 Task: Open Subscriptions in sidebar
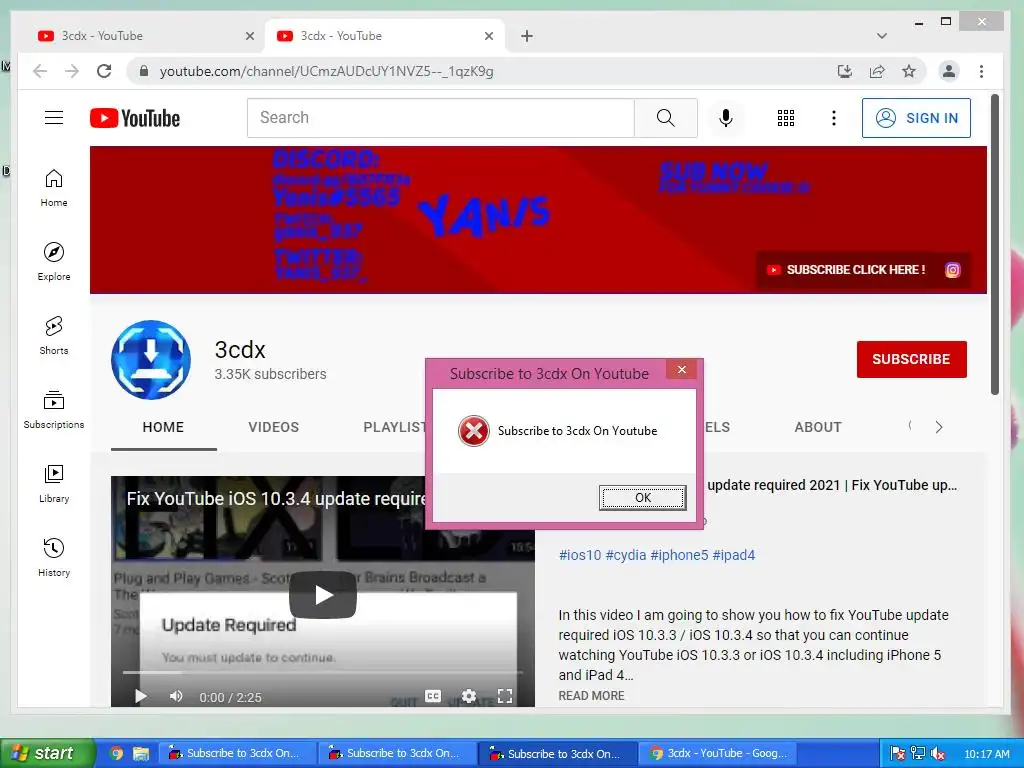[54, 409]
